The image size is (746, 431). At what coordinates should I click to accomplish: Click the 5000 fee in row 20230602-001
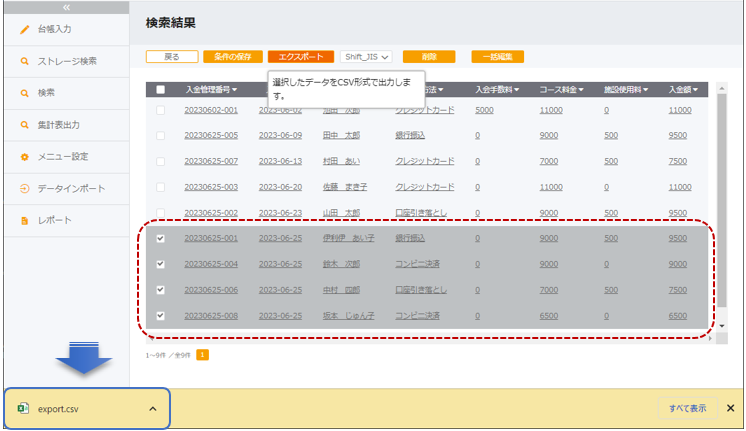click(484, 110)
